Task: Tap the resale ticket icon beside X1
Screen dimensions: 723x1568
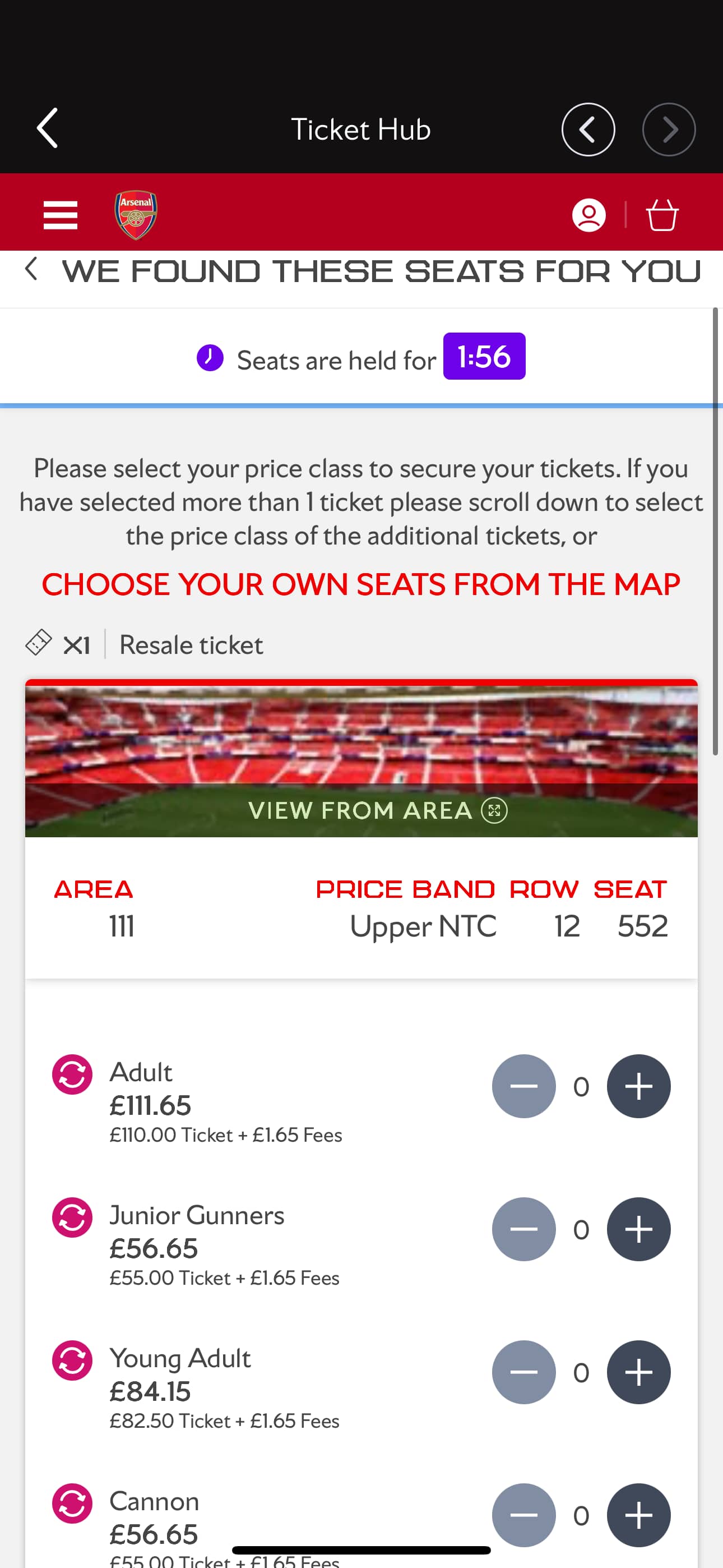Action: [38, 643]
